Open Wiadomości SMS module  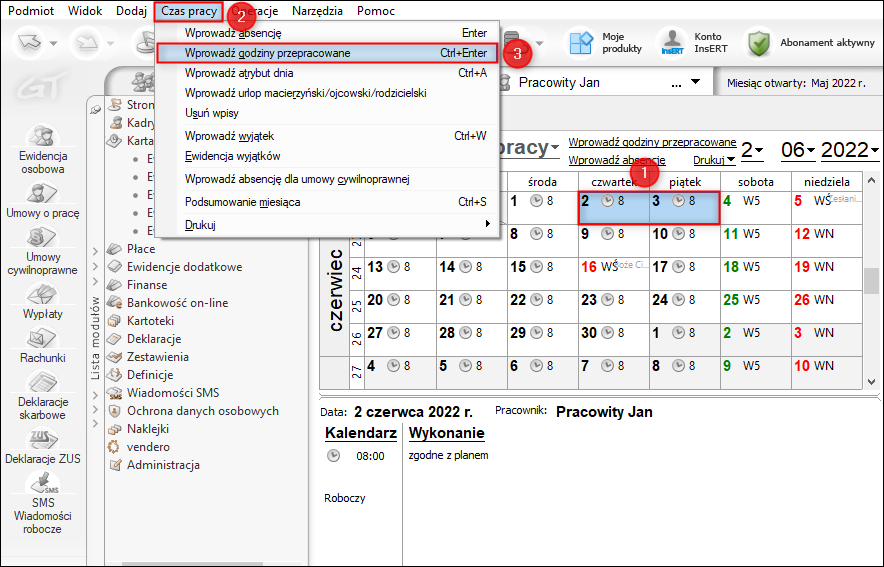[173, 393]
